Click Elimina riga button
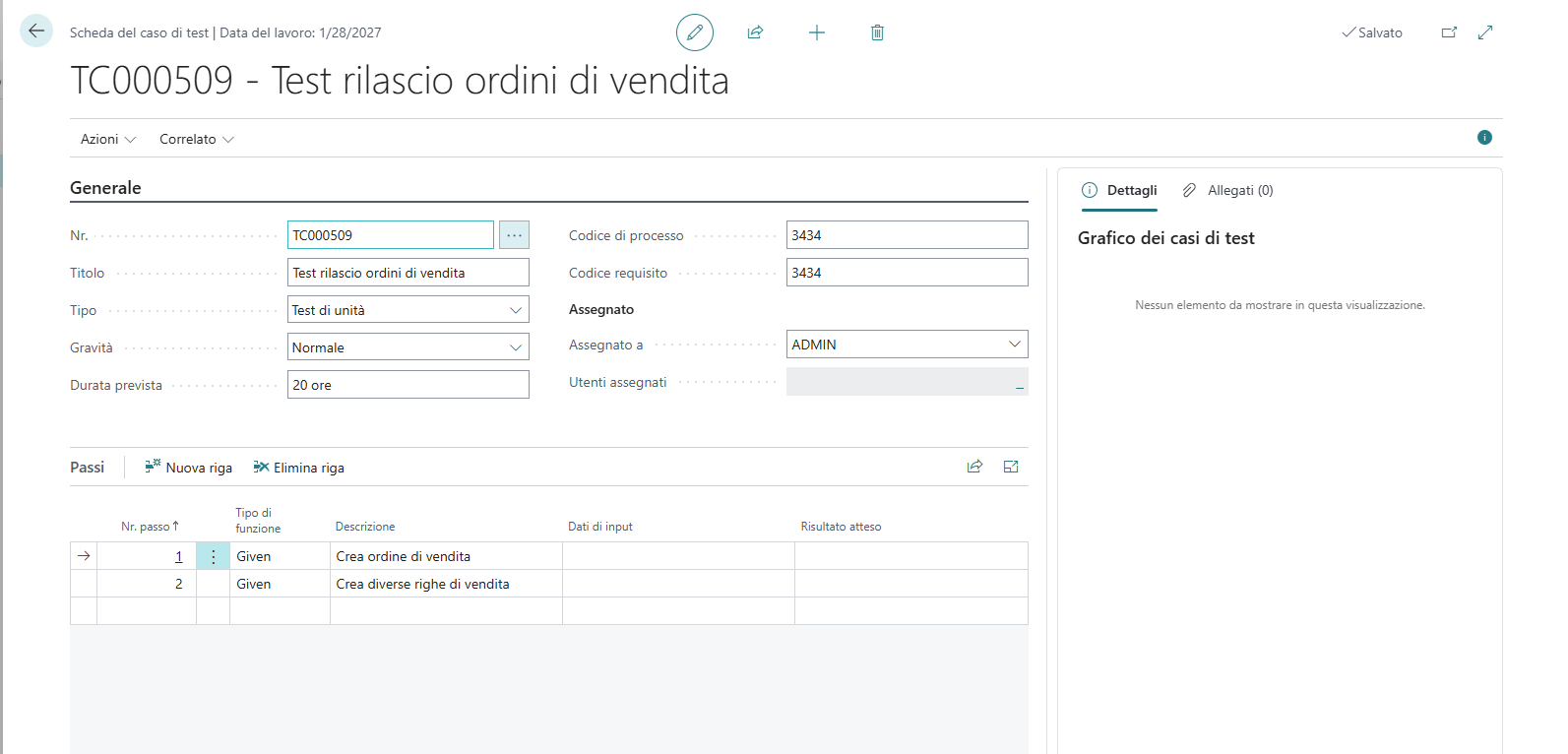Screen dimensions: 1568x754 coord(299,468)
